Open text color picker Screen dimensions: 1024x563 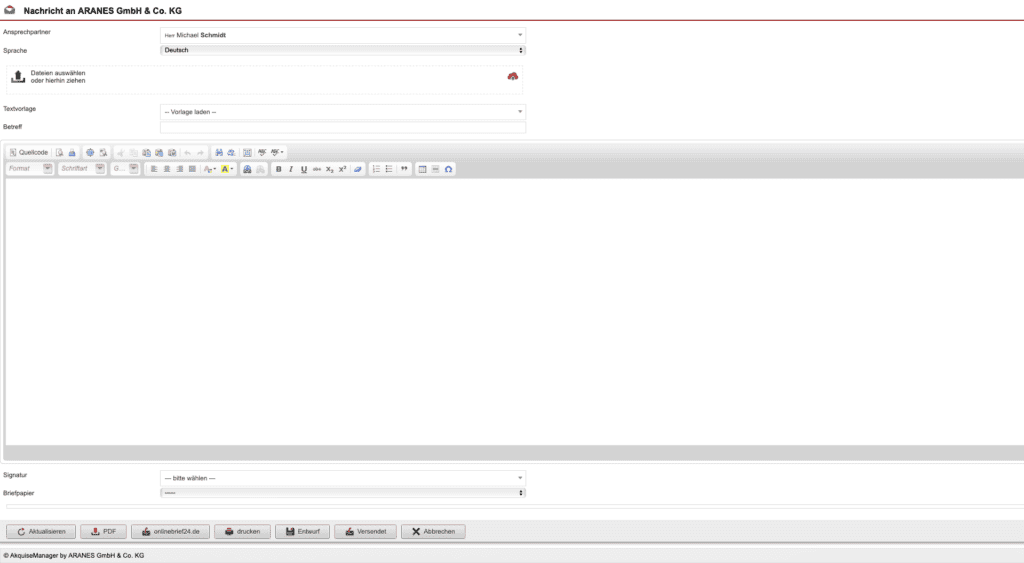[x=210, y=169]
